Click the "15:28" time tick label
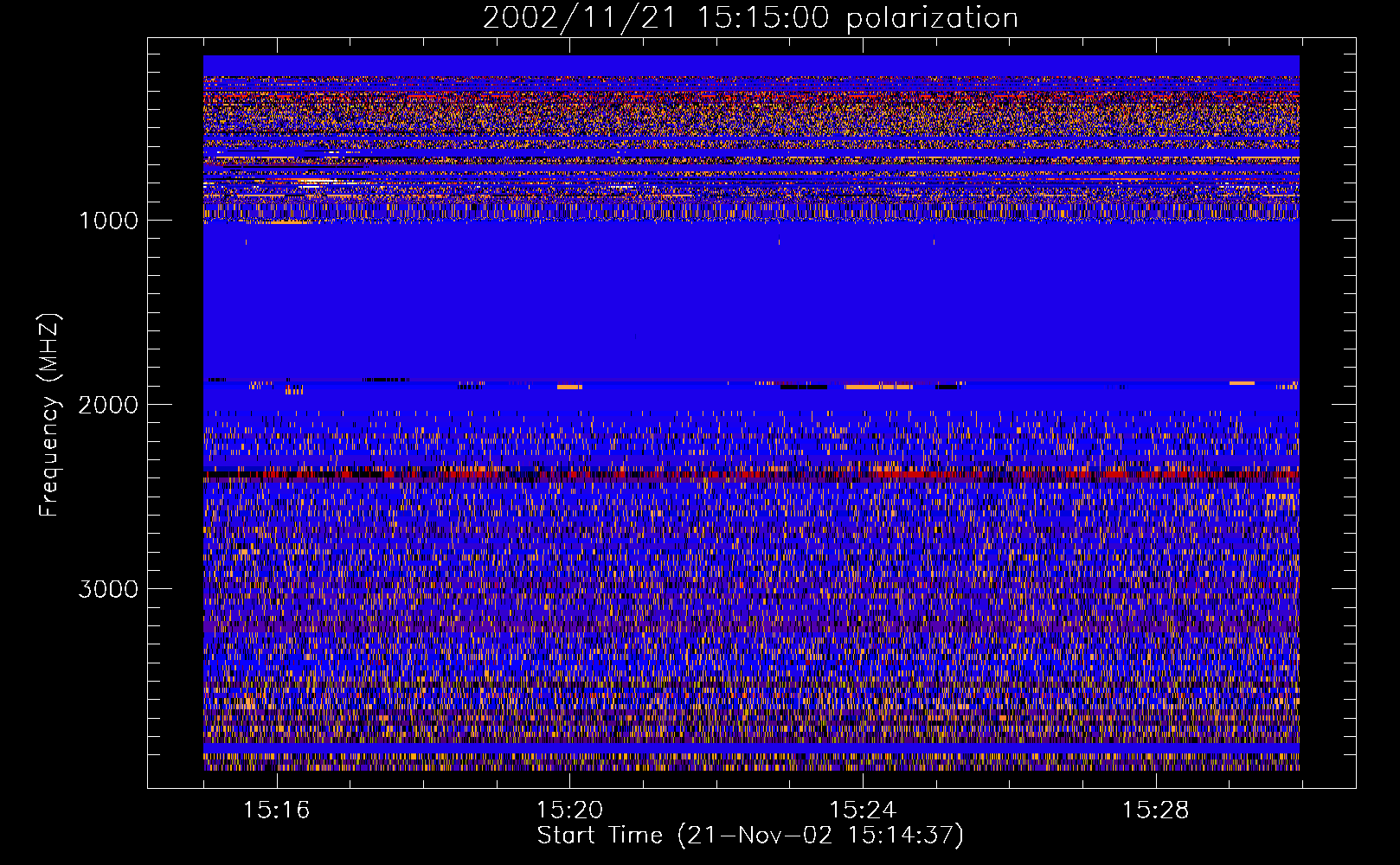The height and width of the screenshot is (865, 1400). pyautogui.click(x=1156, y=810)
